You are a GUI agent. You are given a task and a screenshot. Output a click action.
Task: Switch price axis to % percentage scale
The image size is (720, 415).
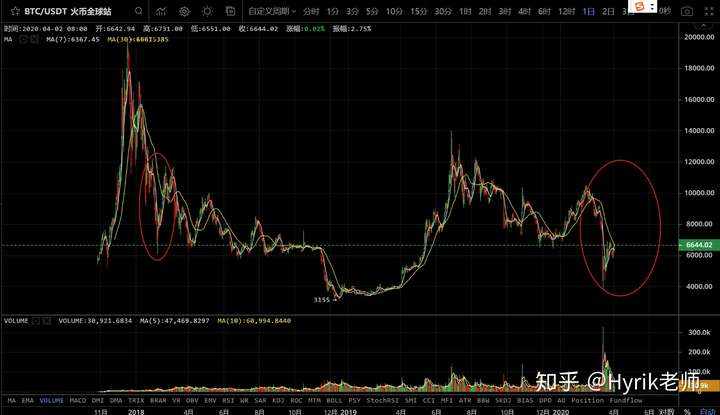tap(687, 411)
